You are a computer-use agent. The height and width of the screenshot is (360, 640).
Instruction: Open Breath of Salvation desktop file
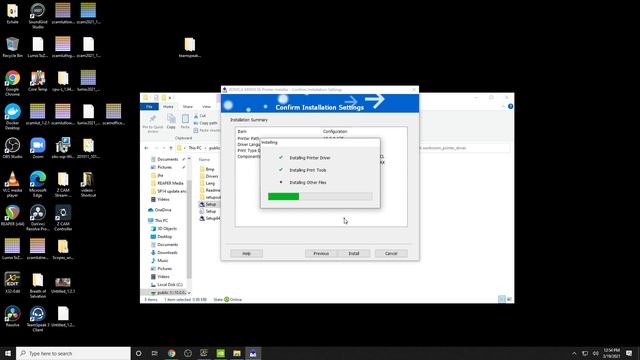tap(38, 285)
